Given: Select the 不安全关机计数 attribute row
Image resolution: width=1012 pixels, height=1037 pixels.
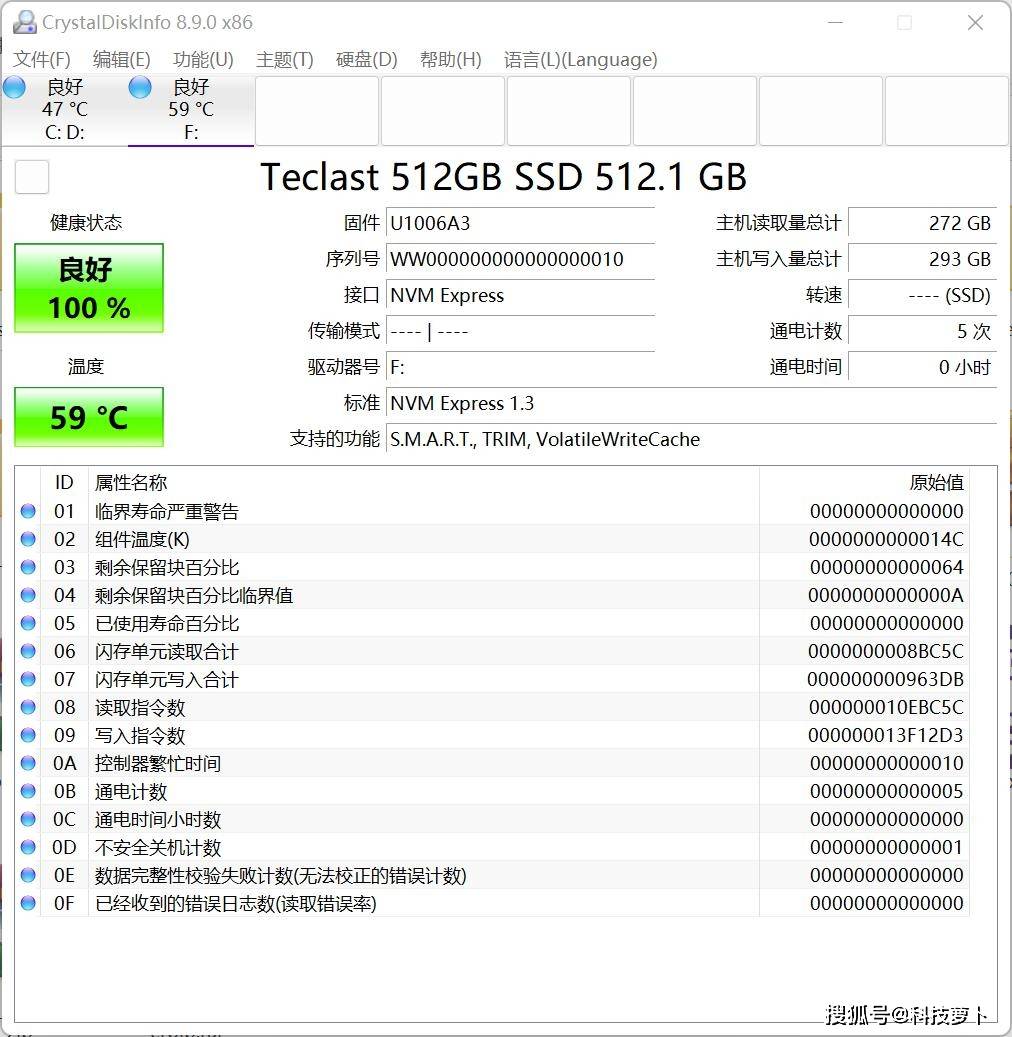Looking at the screenshot, I should pyautogui.click(x=492, y=847).
